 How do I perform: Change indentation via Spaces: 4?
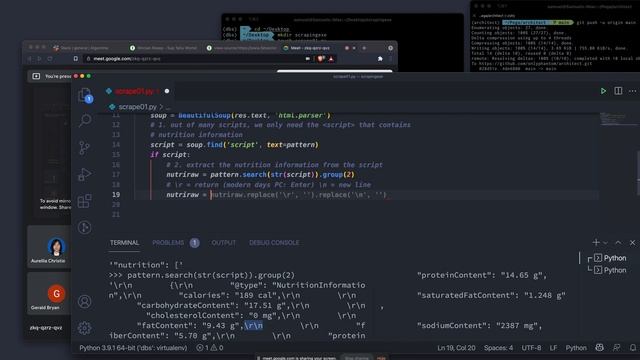pyautogui.click(x=498, y=348)
